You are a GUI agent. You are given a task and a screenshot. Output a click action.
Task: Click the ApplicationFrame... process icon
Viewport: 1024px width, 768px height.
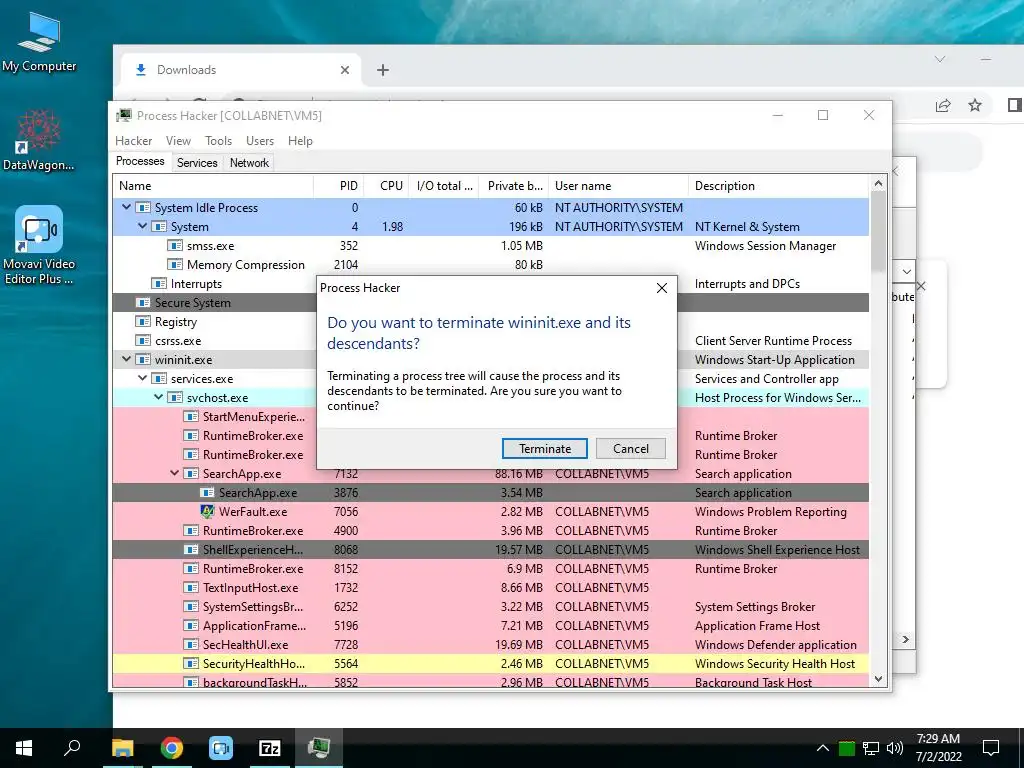[x=191, y=626]
